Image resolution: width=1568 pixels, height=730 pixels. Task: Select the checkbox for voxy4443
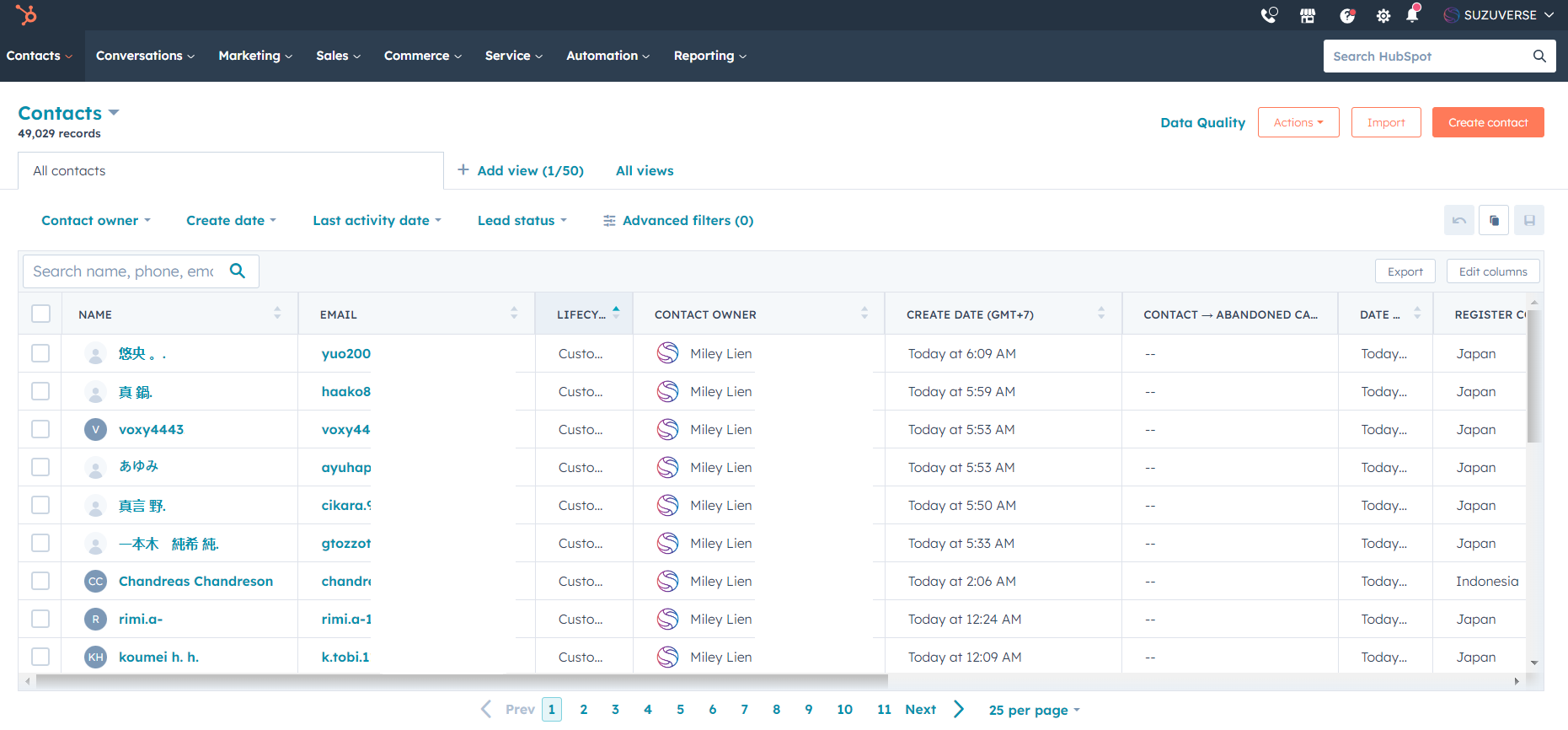coord(40,429)
